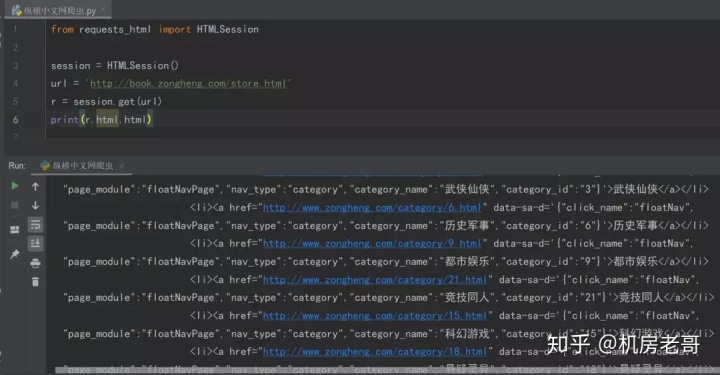Click the 竞技同人 category_name text
720x375 pixels.
pos(467,297)
